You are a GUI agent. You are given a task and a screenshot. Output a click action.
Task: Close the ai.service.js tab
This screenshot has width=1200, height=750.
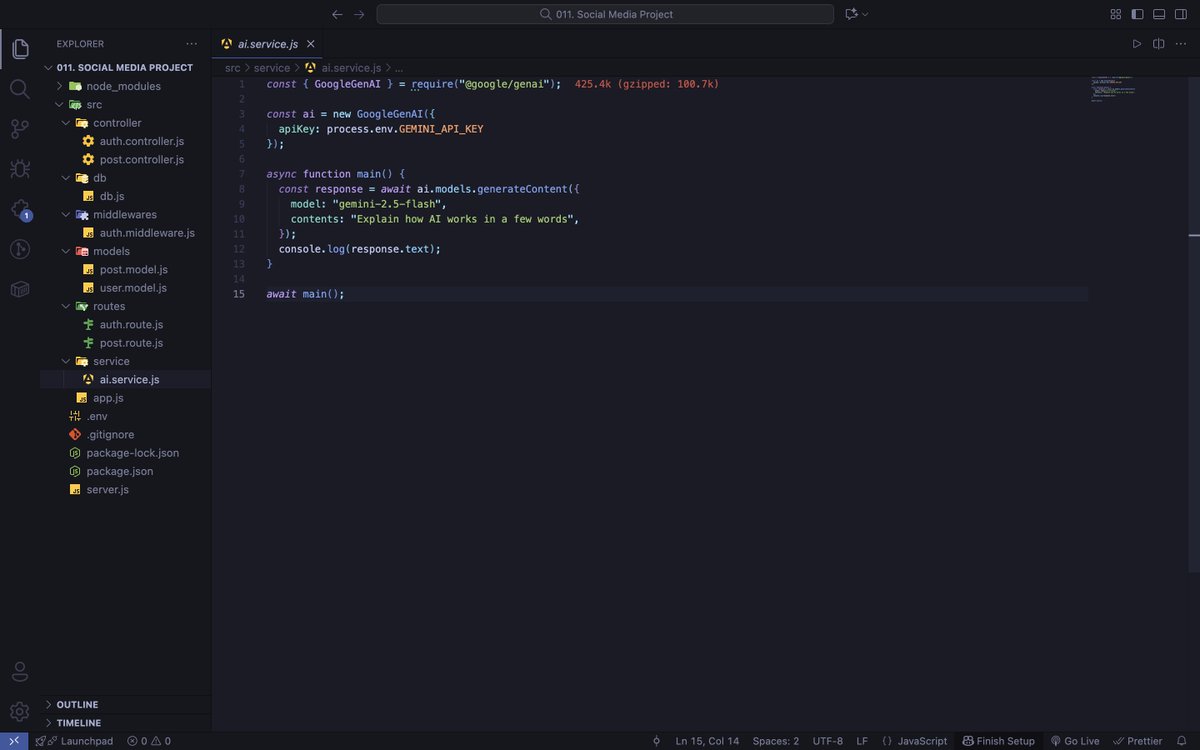(311, 44)
